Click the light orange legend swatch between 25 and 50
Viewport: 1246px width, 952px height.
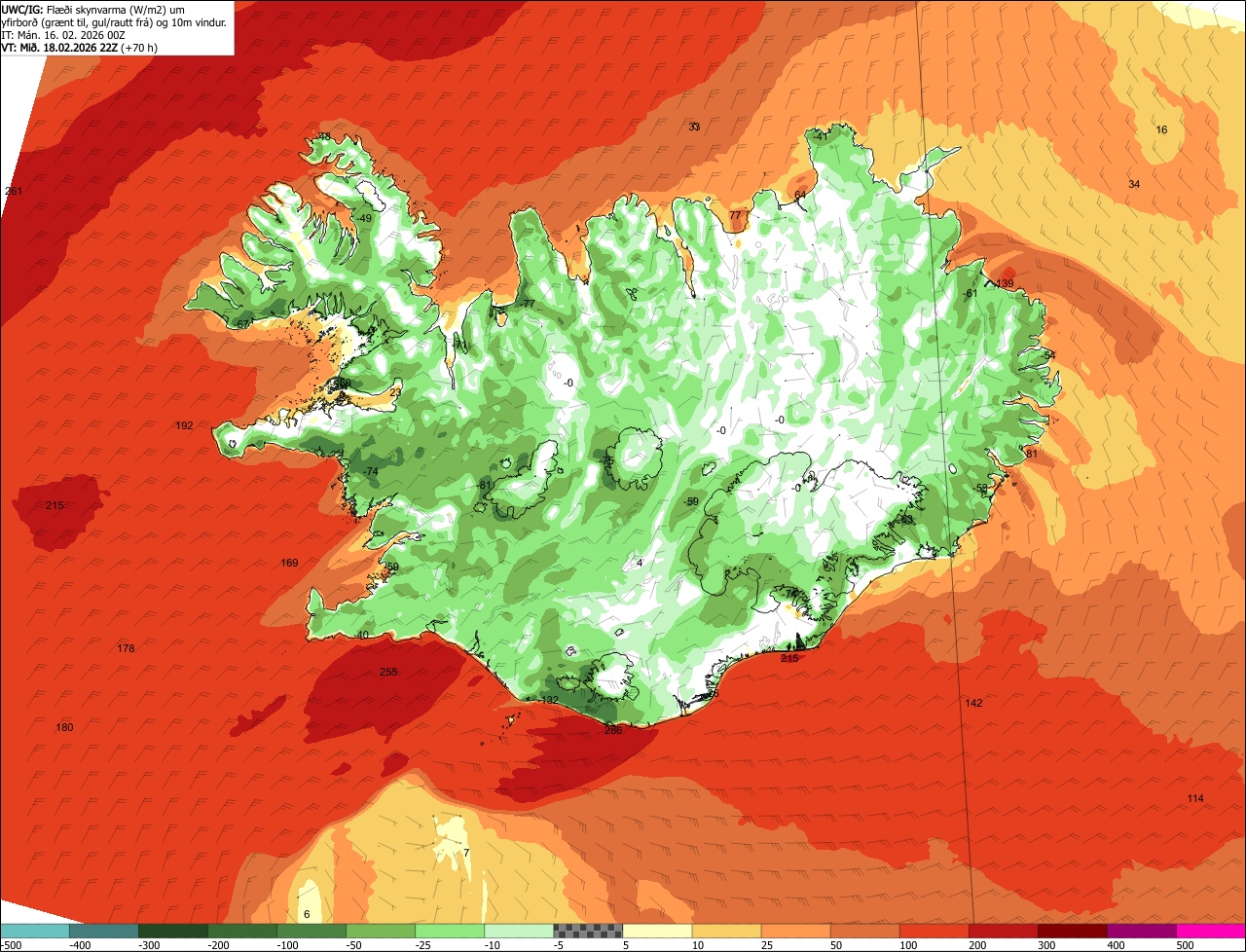click(x=795, y=931)
